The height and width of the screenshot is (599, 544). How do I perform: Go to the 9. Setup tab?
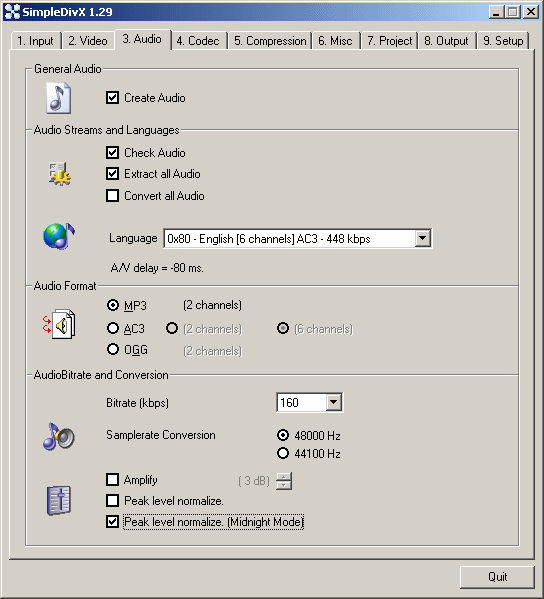point(503,40)
